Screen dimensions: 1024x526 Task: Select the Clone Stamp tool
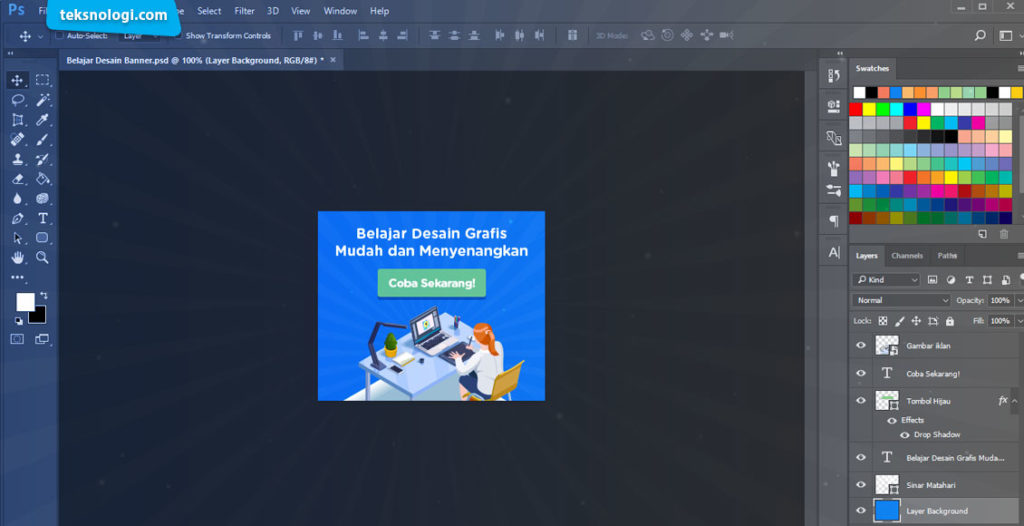pyautogui.click(x=18, y=159)
